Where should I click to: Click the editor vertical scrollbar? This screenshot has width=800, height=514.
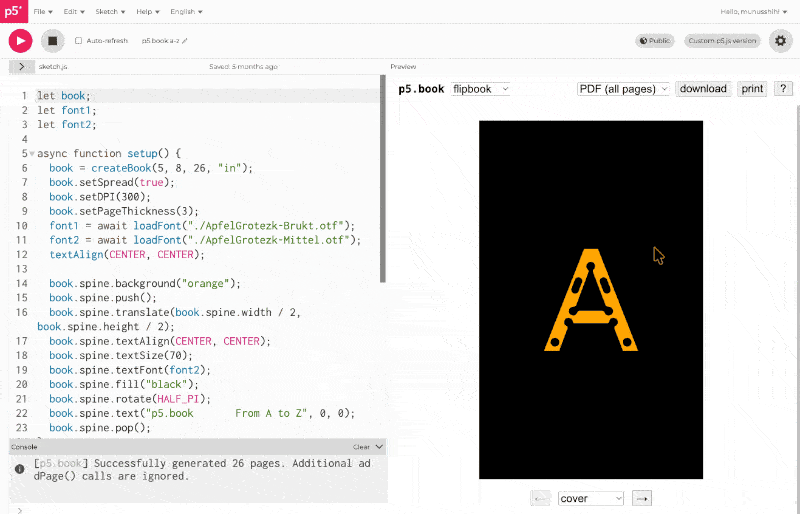[x=383, y=179]
